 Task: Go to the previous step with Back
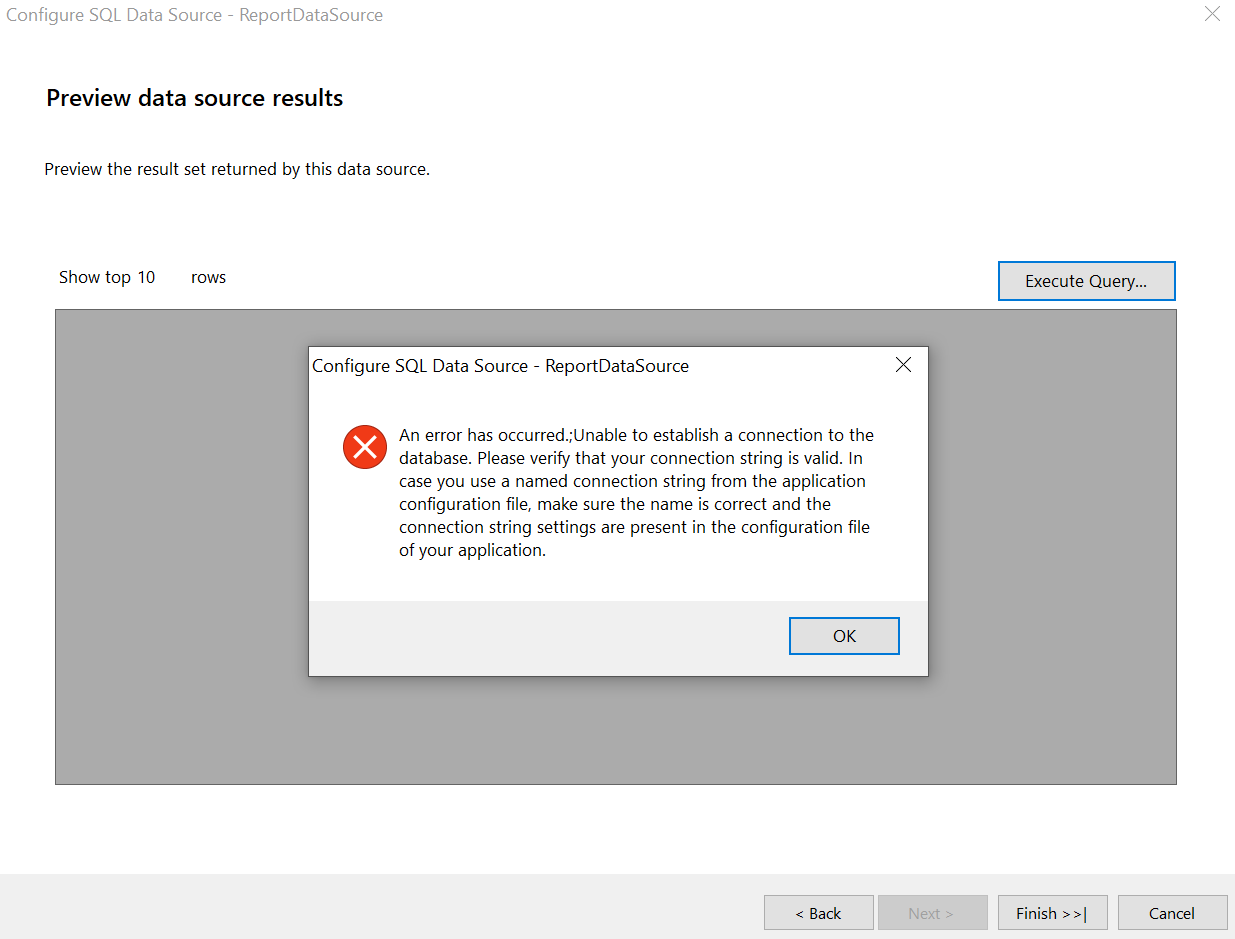[x=818, y=913]
